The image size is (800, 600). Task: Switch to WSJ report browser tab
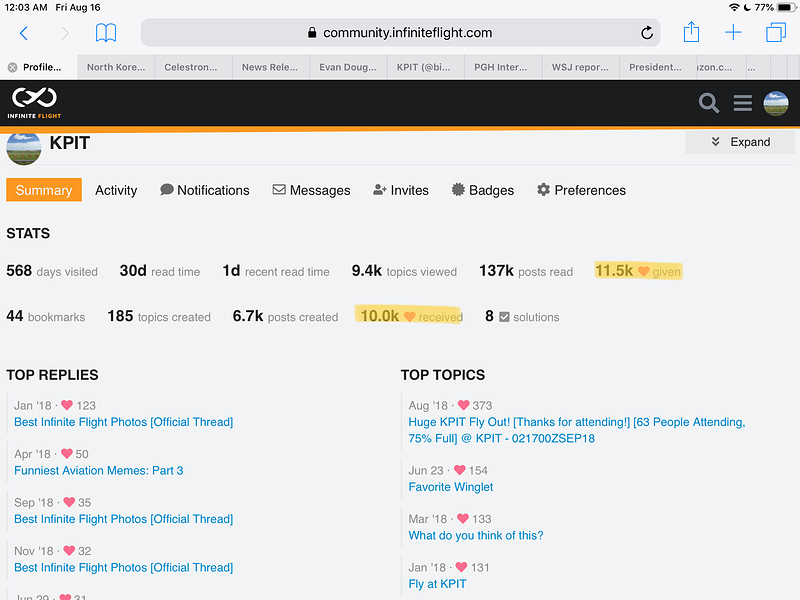coord(581,68)
